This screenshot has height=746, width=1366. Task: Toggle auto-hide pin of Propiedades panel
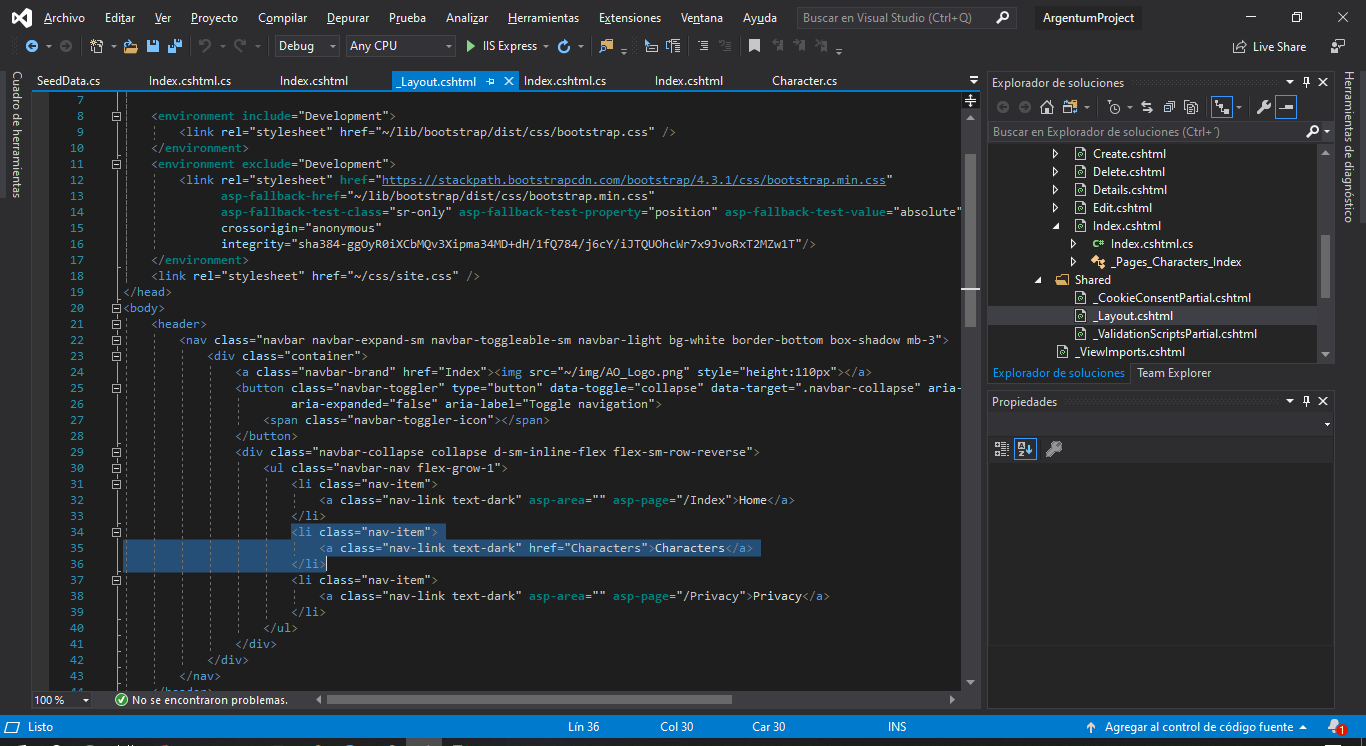1306,402
